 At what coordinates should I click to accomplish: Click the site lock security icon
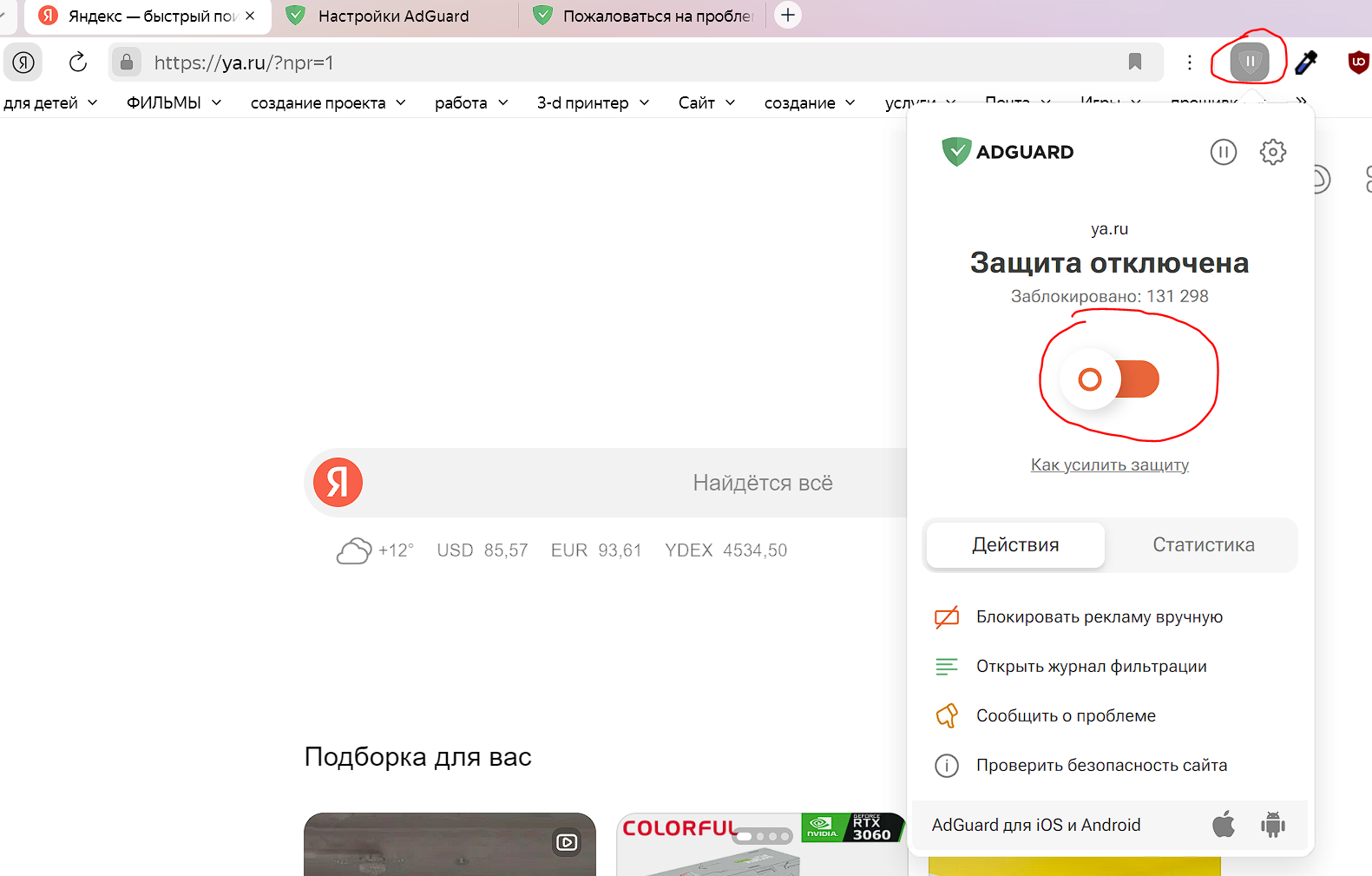(x=127, y=63)
